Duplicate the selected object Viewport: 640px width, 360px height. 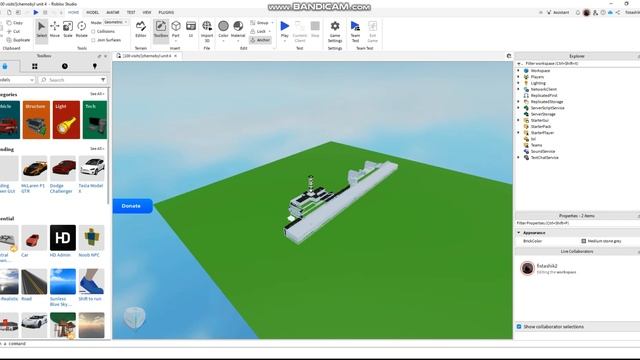(x=18, y=40)
